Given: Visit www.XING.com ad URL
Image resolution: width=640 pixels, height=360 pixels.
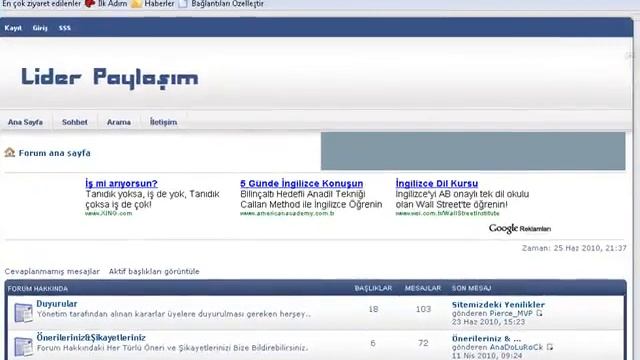Looking at the screenshot, I should point(109,213).
